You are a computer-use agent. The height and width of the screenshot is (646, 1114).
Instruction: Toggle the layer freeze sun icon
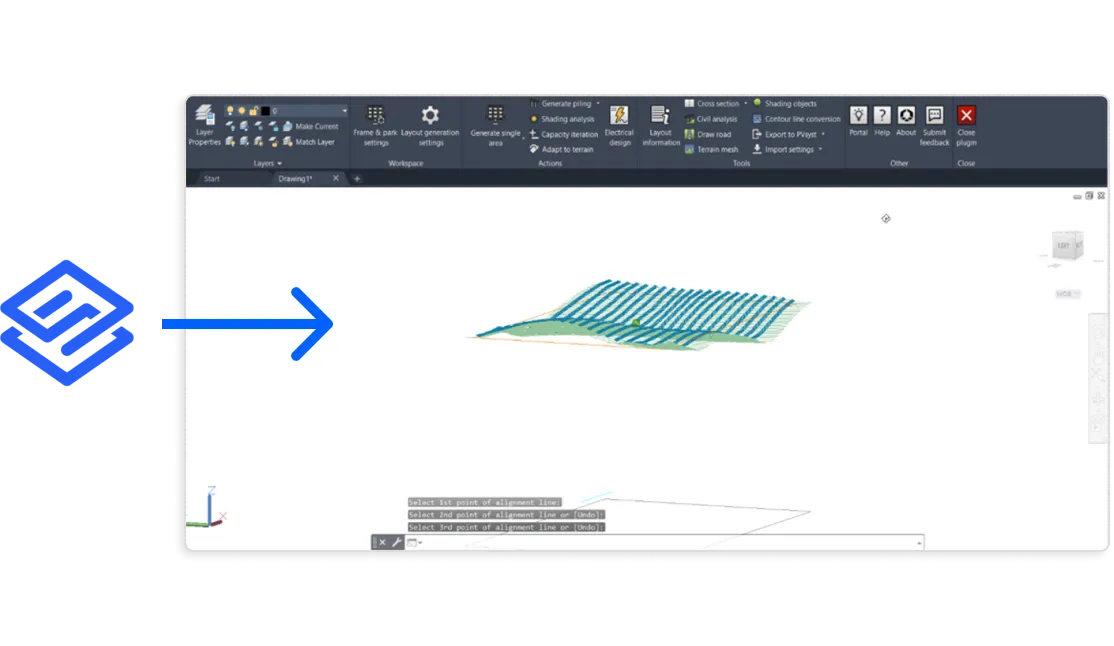tap(242, 111)
